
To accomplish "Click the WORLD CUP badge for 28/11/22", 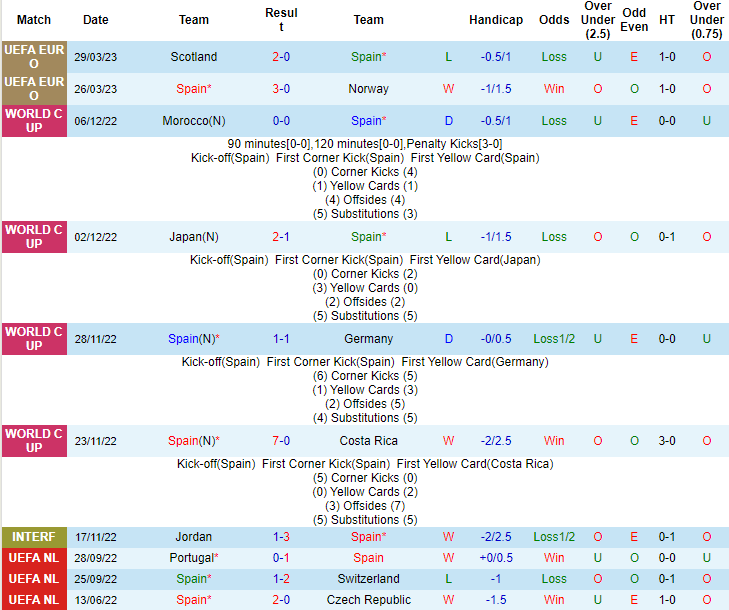I will coord(34,339).
